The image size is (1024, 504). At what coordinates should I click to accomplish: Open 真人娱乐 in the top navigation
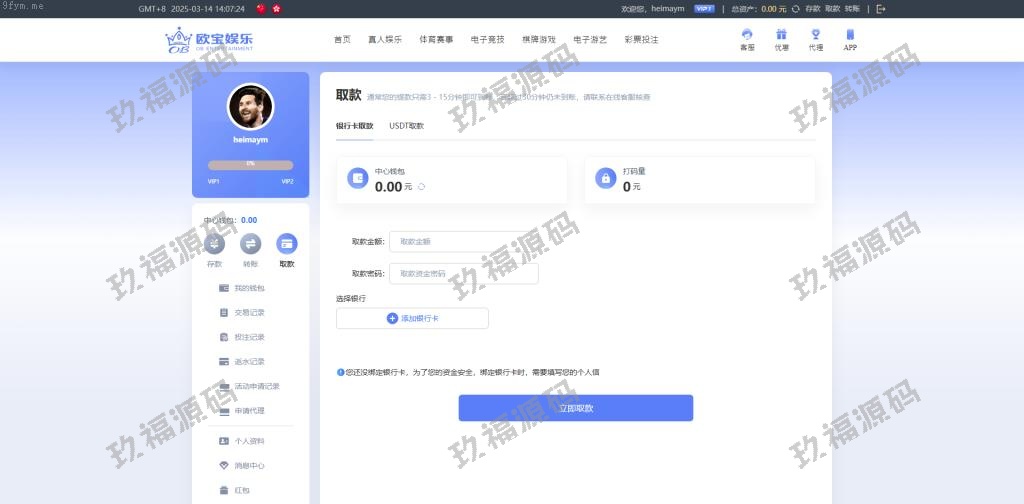click(384, 40)
